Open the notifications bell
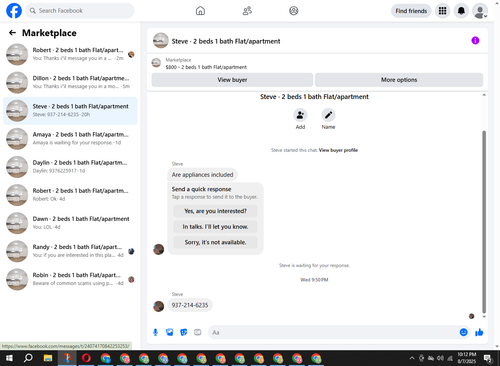Screen dimensions: 500x366 461,11
